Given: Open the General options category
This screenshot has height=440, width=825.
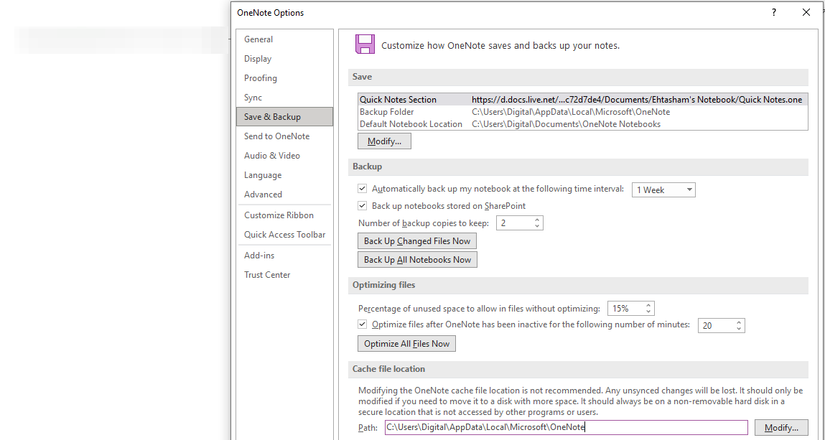Looking at the screenshot, I should [284, 39].
